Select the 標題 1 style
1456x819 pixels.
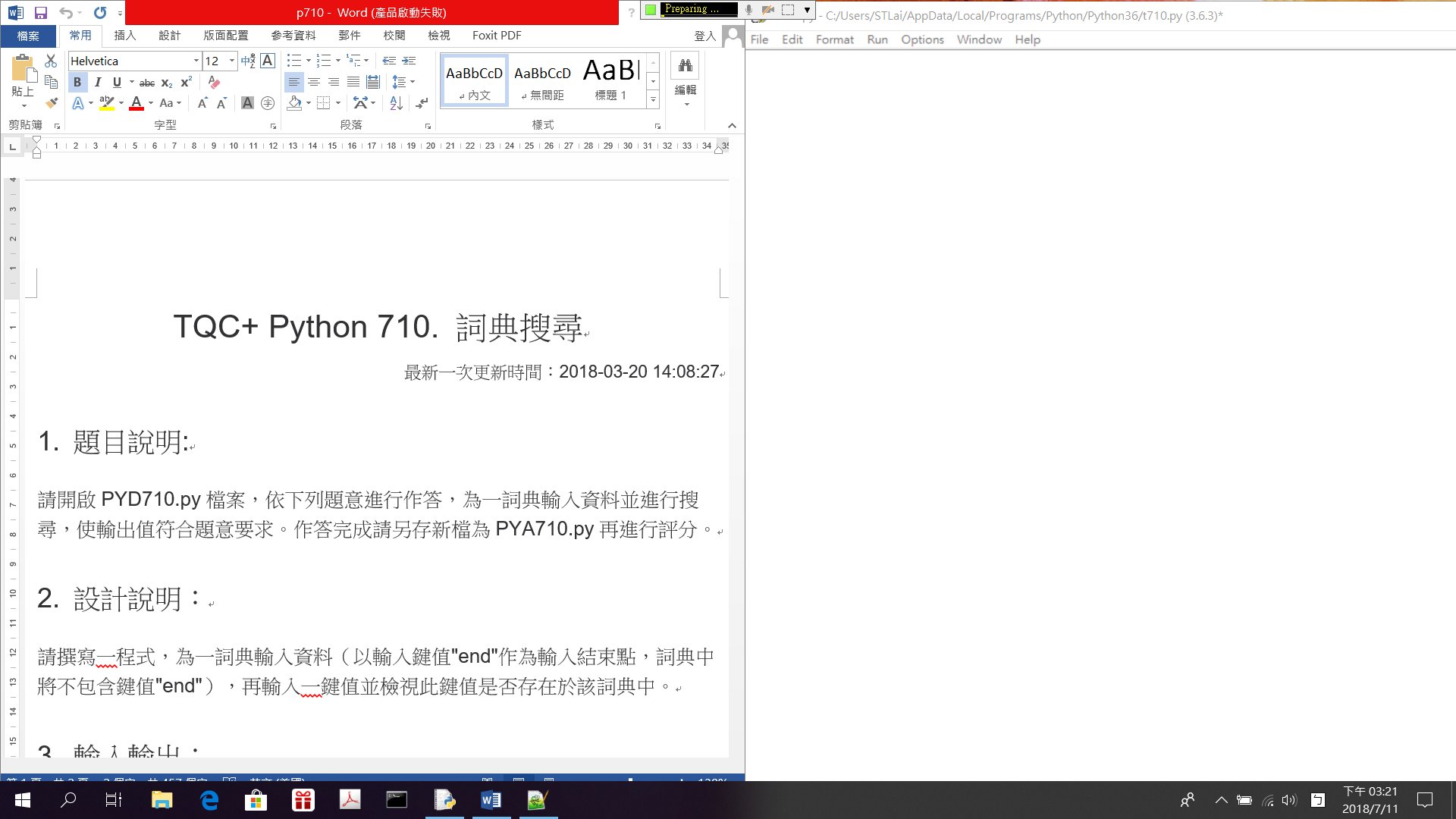click(x=611, y=80)
